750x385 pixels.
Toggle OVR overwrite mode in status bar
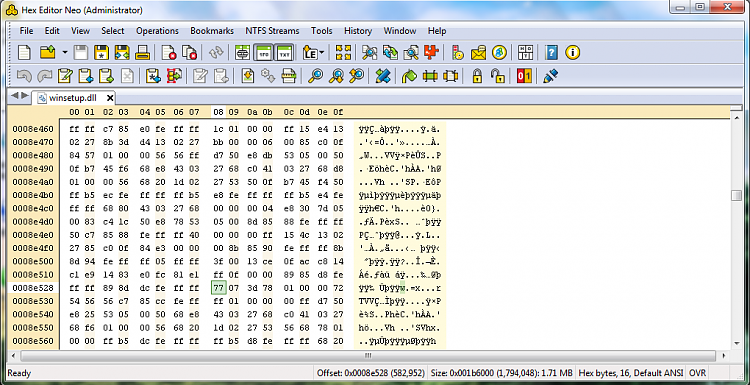click(x=696, y=373)
